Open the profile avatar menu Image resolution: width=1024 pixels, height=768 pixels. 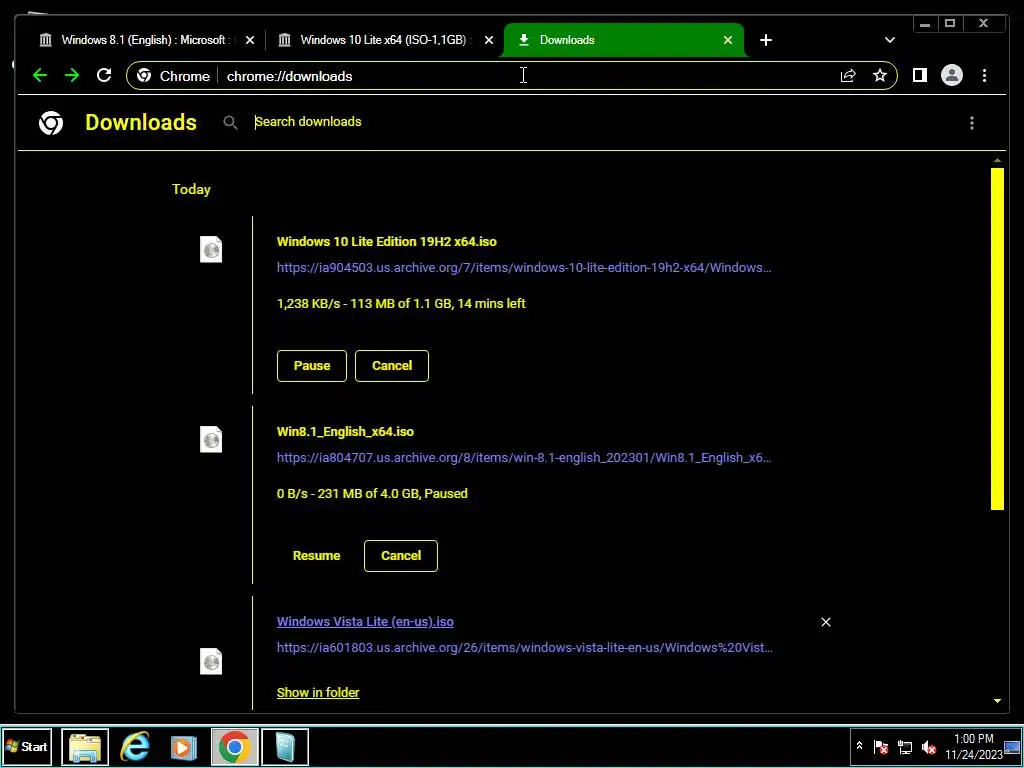[952, 76]
